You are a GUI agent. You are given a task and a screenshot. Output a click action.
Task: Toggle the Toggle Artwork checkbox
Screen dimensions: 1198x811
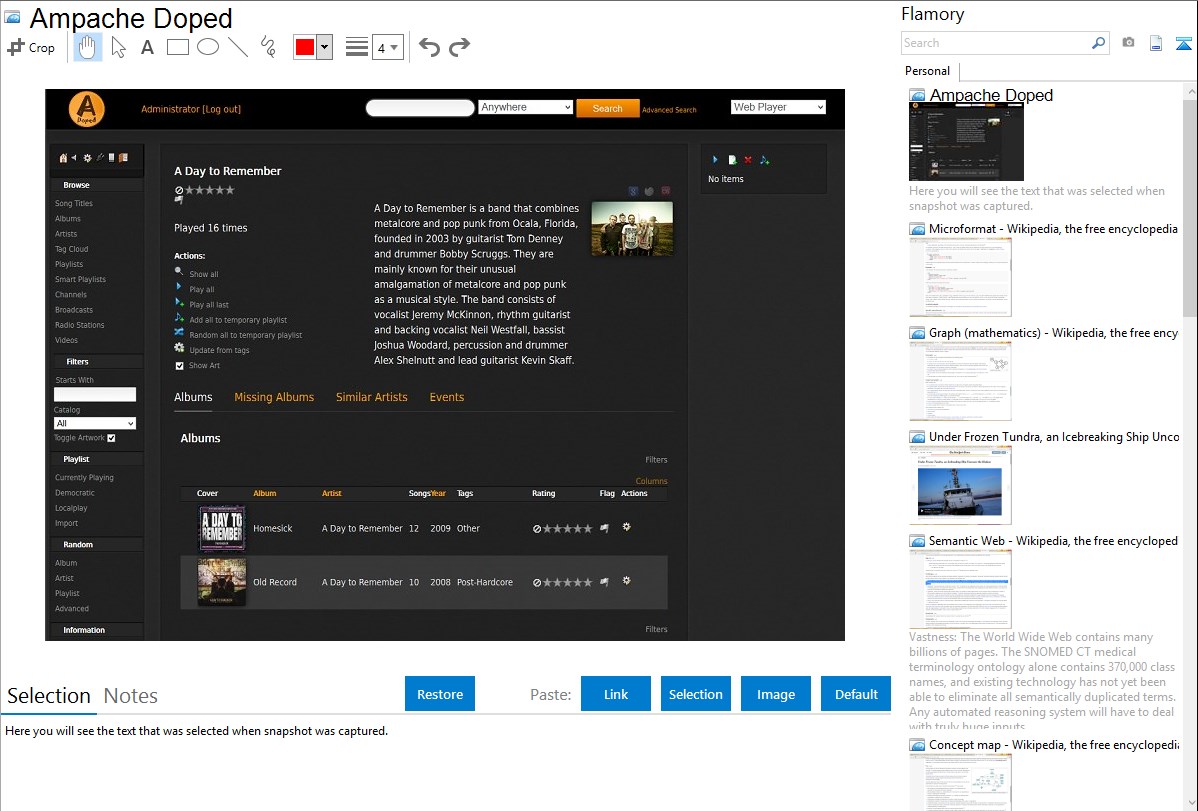coord(112,438)
